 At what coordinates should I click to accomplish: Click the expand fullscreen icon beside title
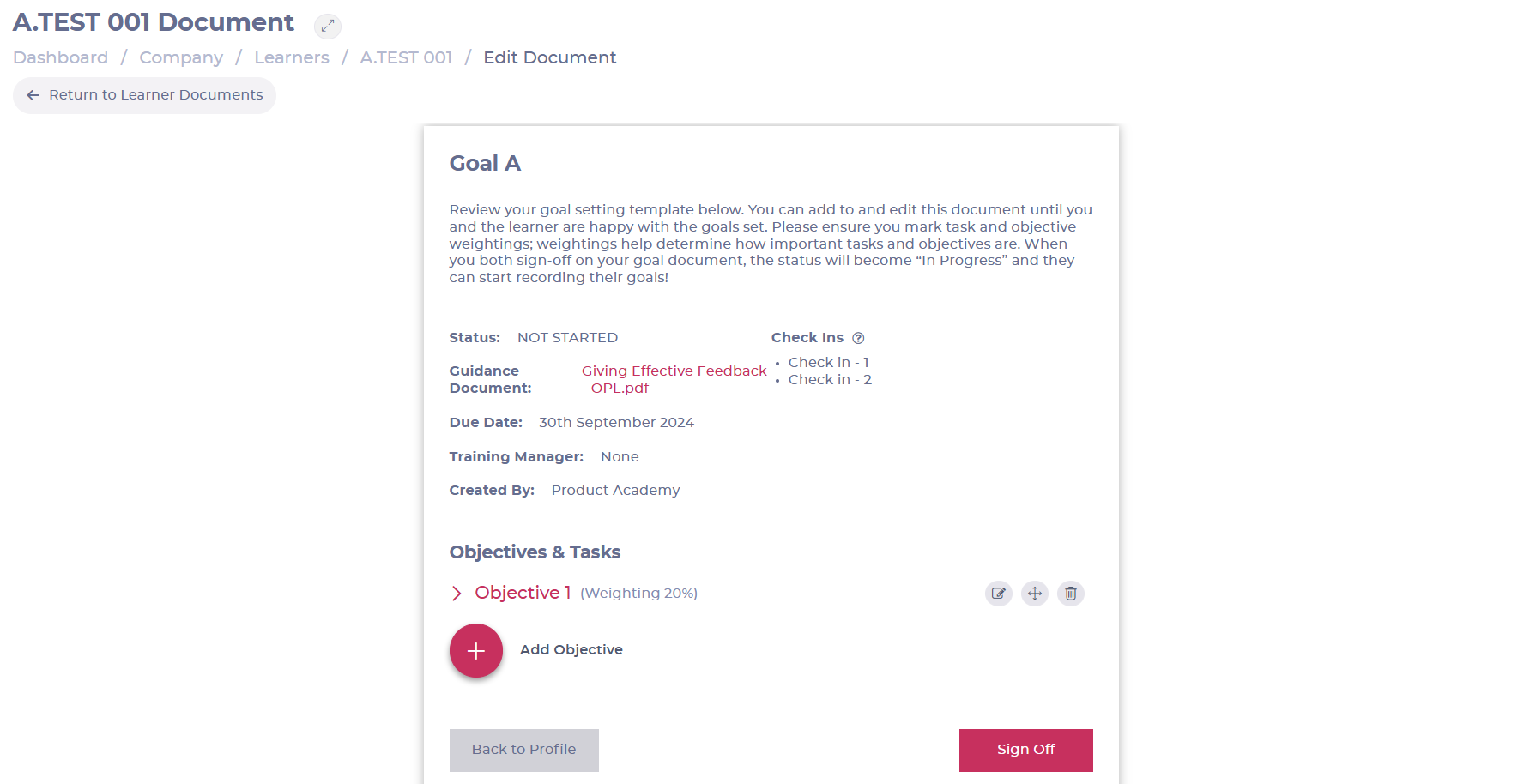coord(327,27)
